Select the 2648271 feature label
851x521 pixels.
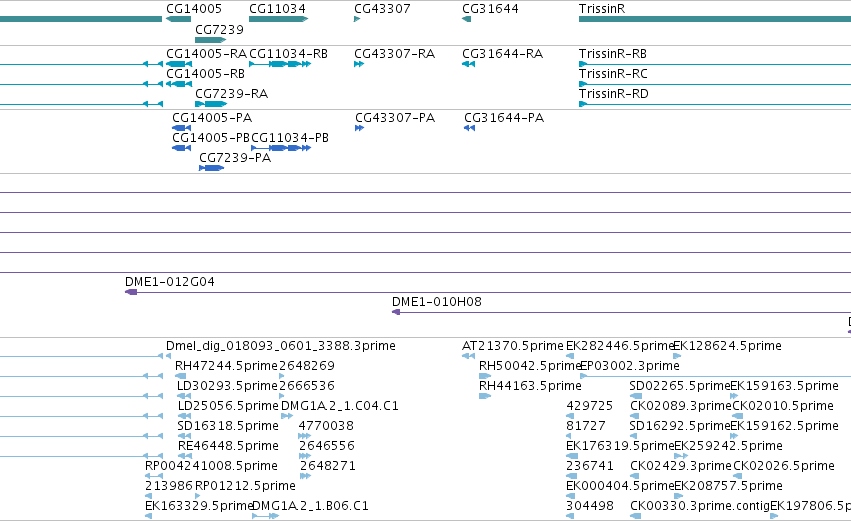click(x=328, y=466)
